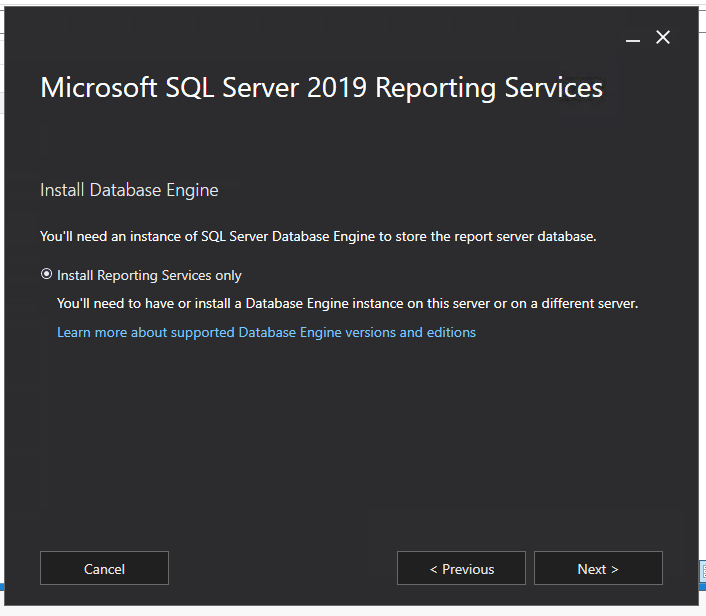Screen dimensions: 706x616
Task: Click the right angle bracket on Next
Action: [615, 569]
